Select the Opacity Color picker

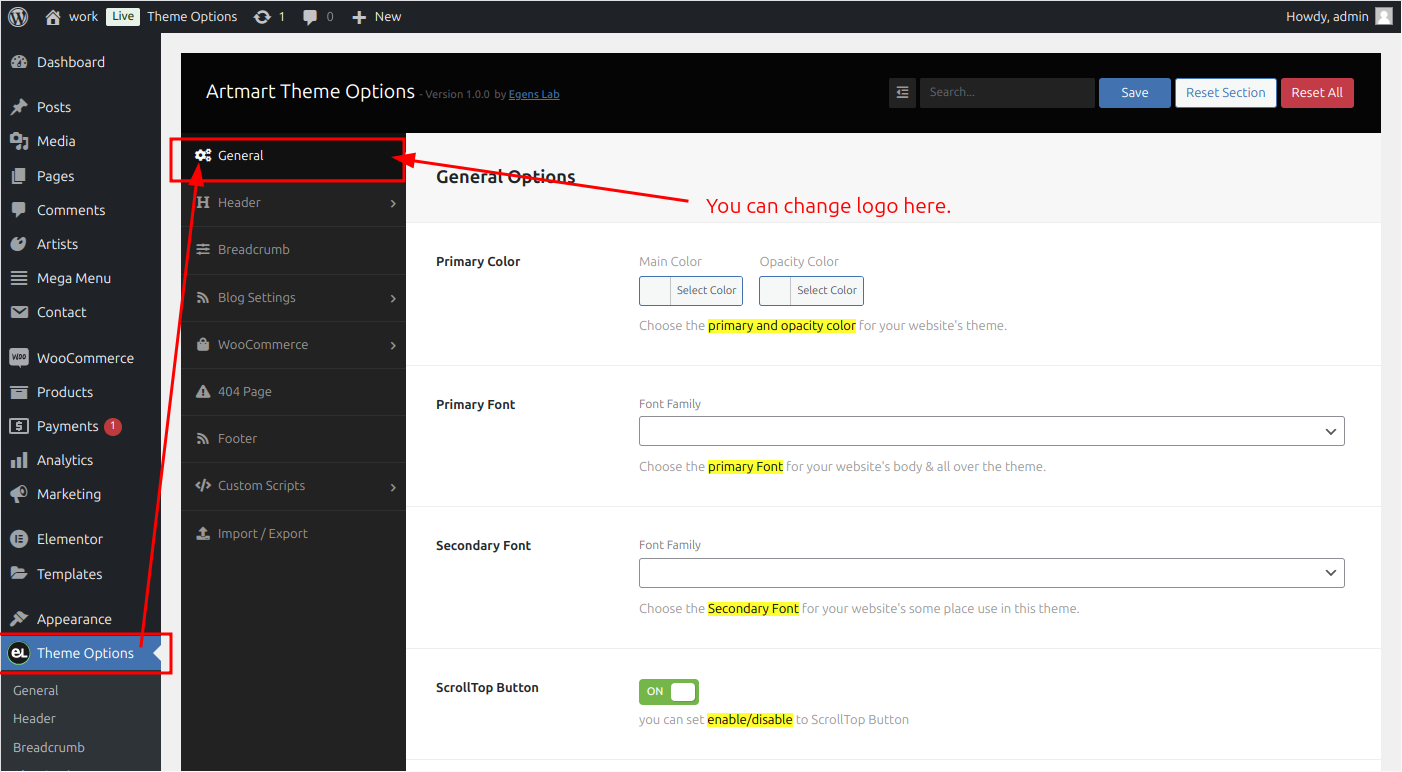[x=811, y=291]
